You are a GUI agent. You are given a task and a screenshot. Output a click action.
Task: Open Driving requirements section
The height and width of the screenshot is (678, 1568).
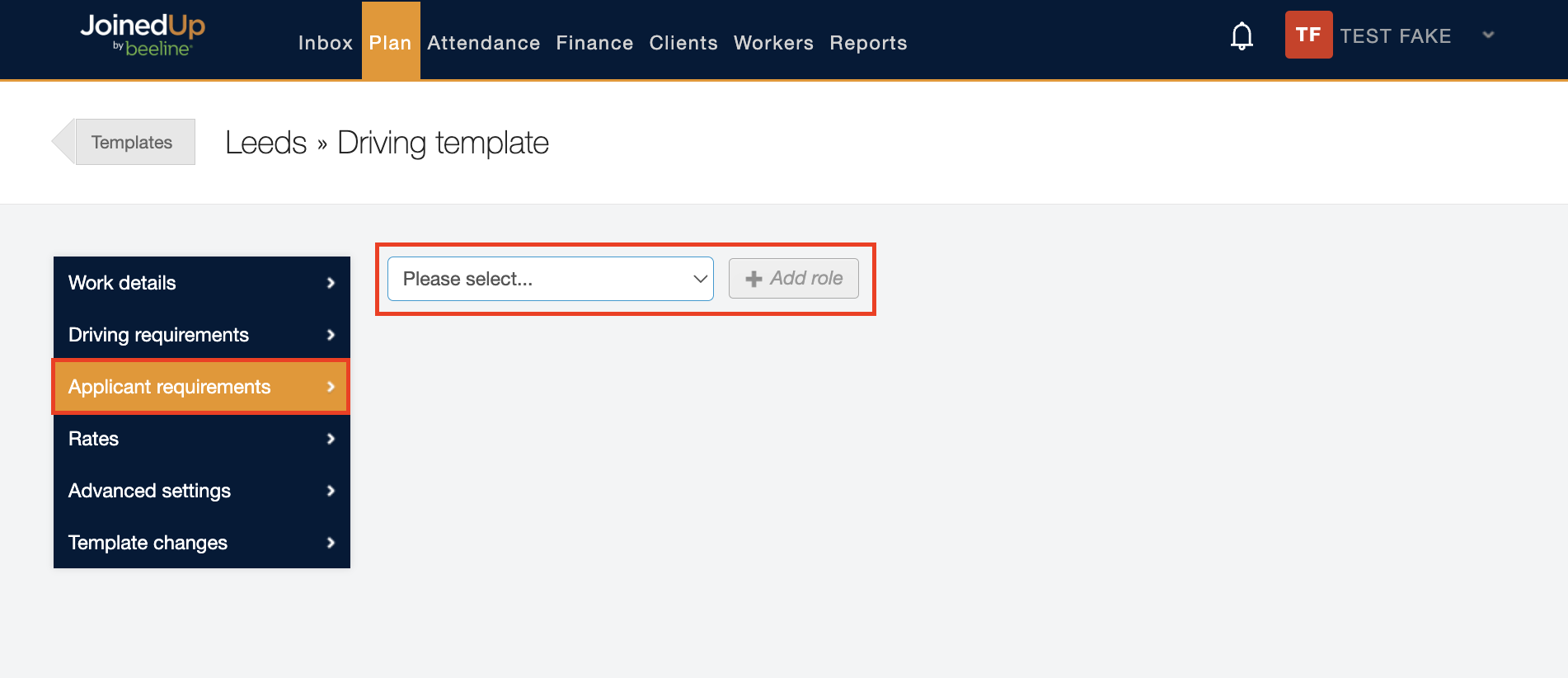point(158,335)
